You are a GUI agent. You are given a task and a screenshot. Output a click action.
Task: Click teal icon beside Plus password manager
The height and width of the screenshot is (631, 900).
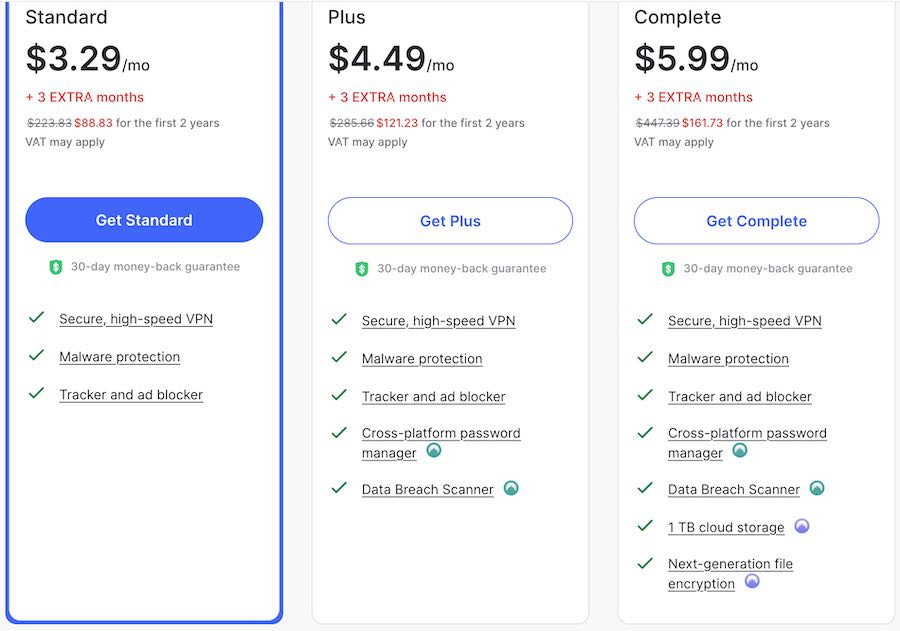[x=434, y=451]
